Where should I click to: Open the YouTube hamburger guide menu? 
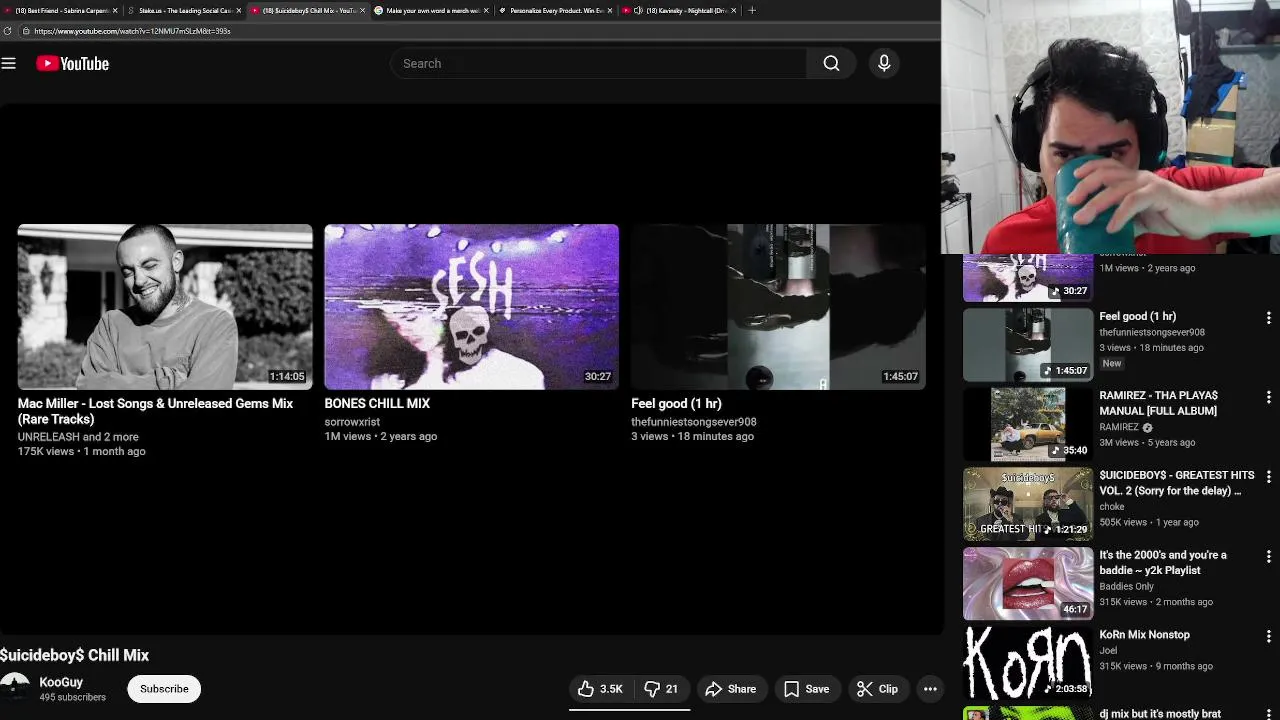[9, 63]
